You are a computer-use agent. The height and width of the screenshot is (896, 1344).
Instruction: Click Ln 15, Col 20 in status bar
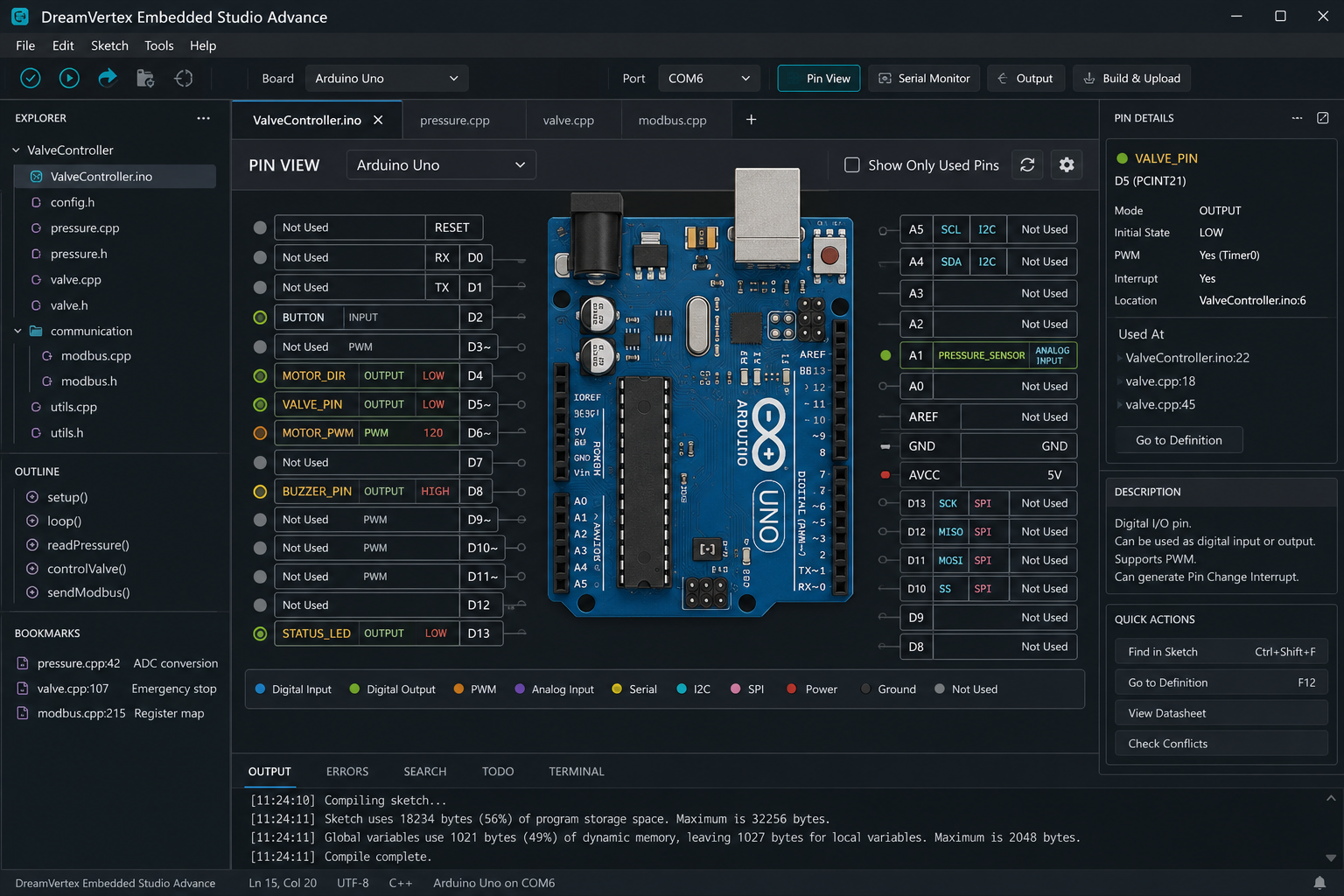(x=283, y=883)
